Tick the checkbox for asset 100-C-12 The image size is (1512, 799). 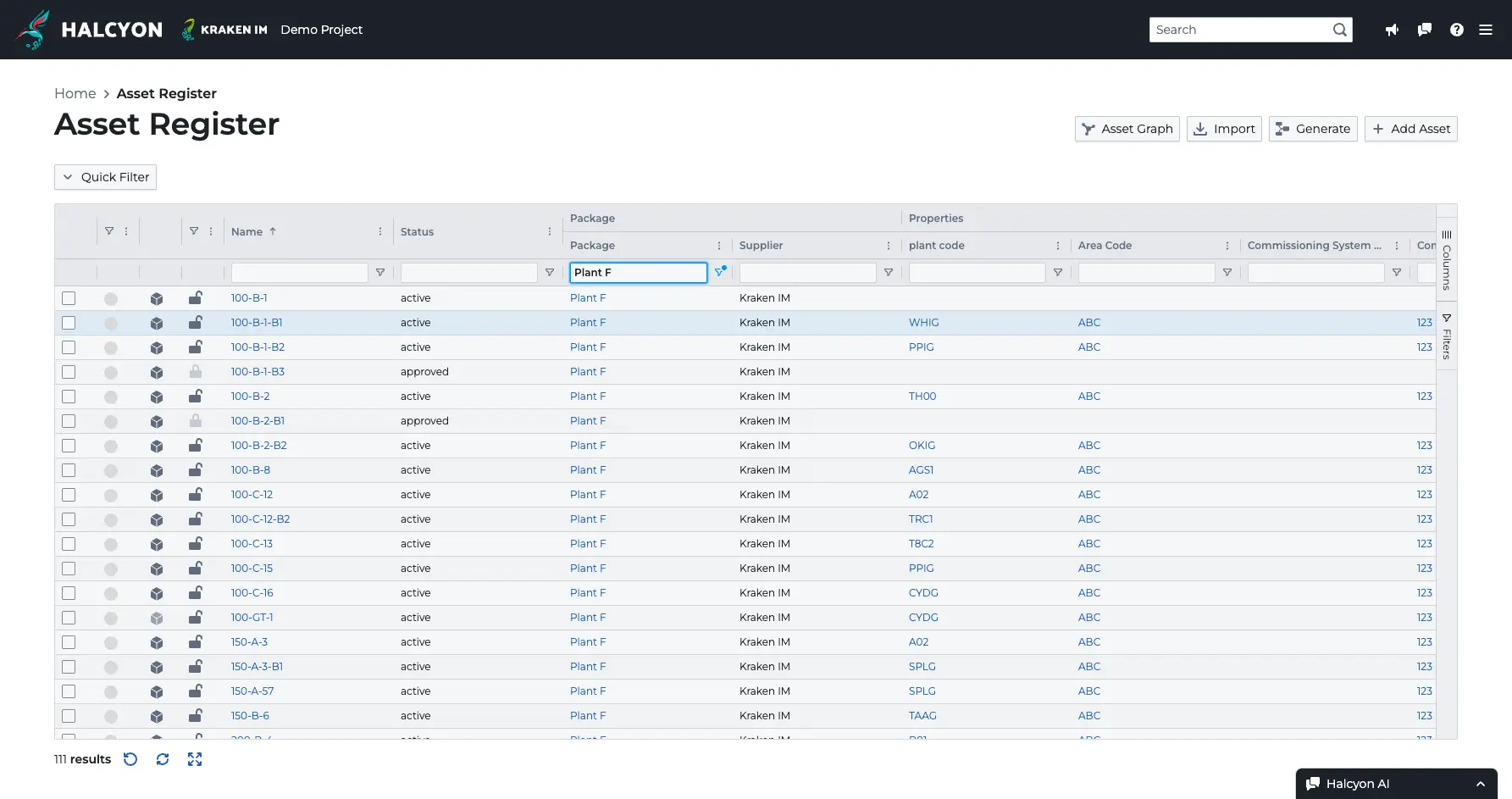point(69,495)
